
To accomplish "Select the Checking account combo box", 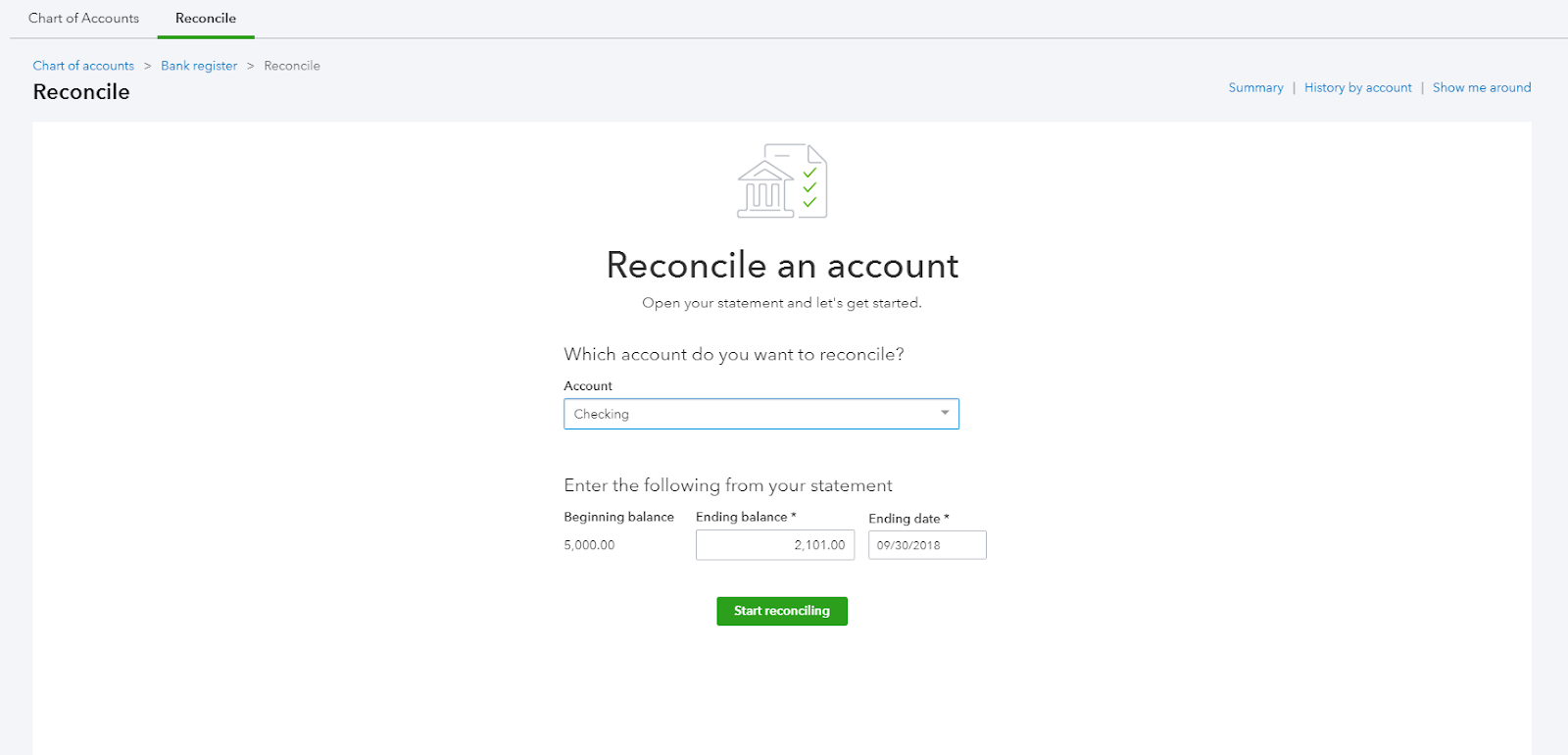I will click(761, 414).
